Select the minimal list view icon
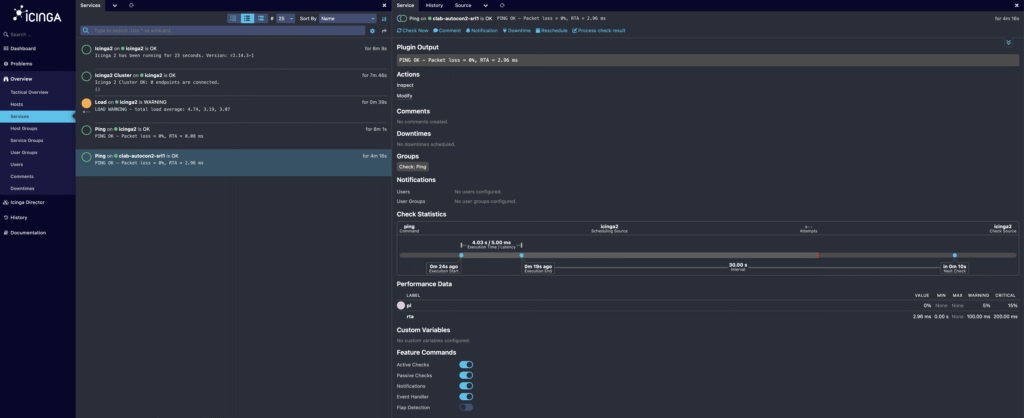Image resolution: width=1024 pixels, height=418 pixels. (x=234, y=18)
